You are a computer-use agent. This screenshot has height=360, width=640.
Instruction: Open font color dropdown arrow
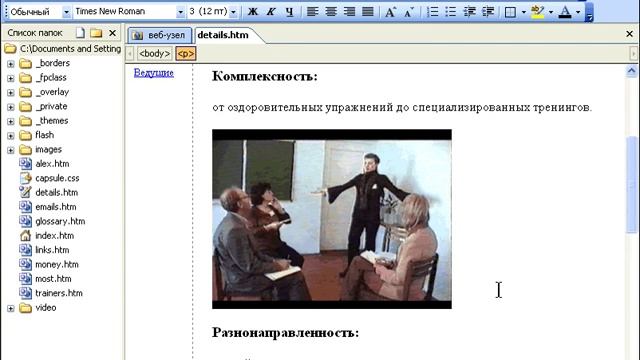[578, 12]
